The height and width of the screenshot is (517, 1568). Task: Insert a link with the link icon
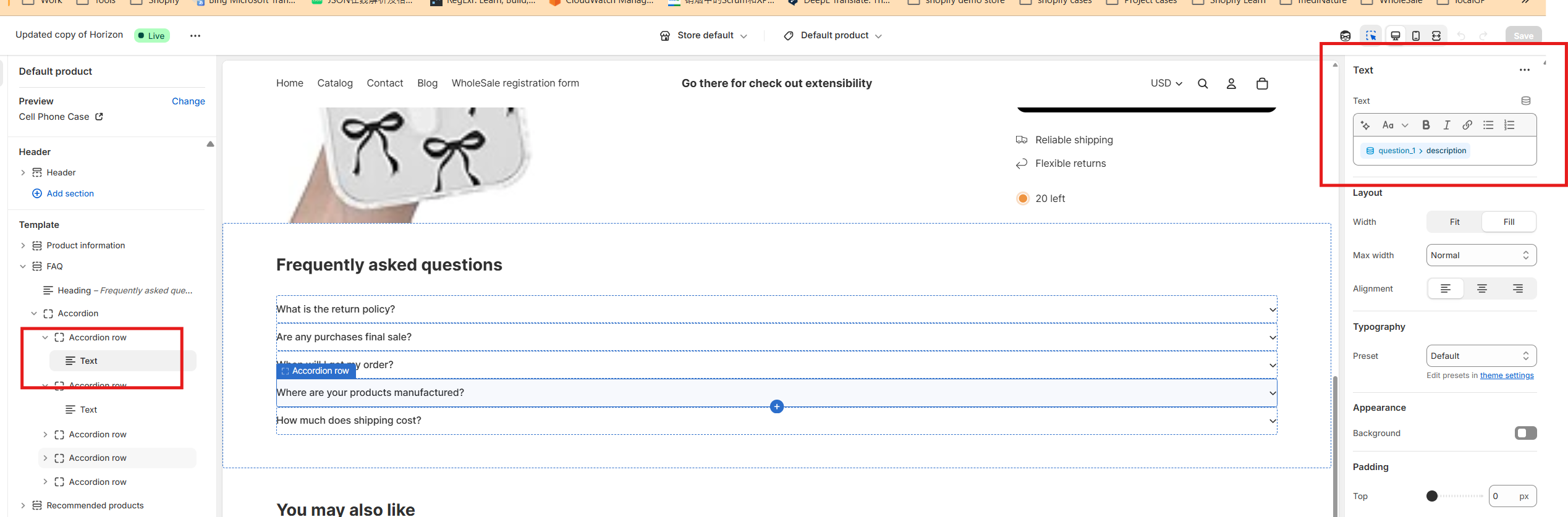point(1467,125)
